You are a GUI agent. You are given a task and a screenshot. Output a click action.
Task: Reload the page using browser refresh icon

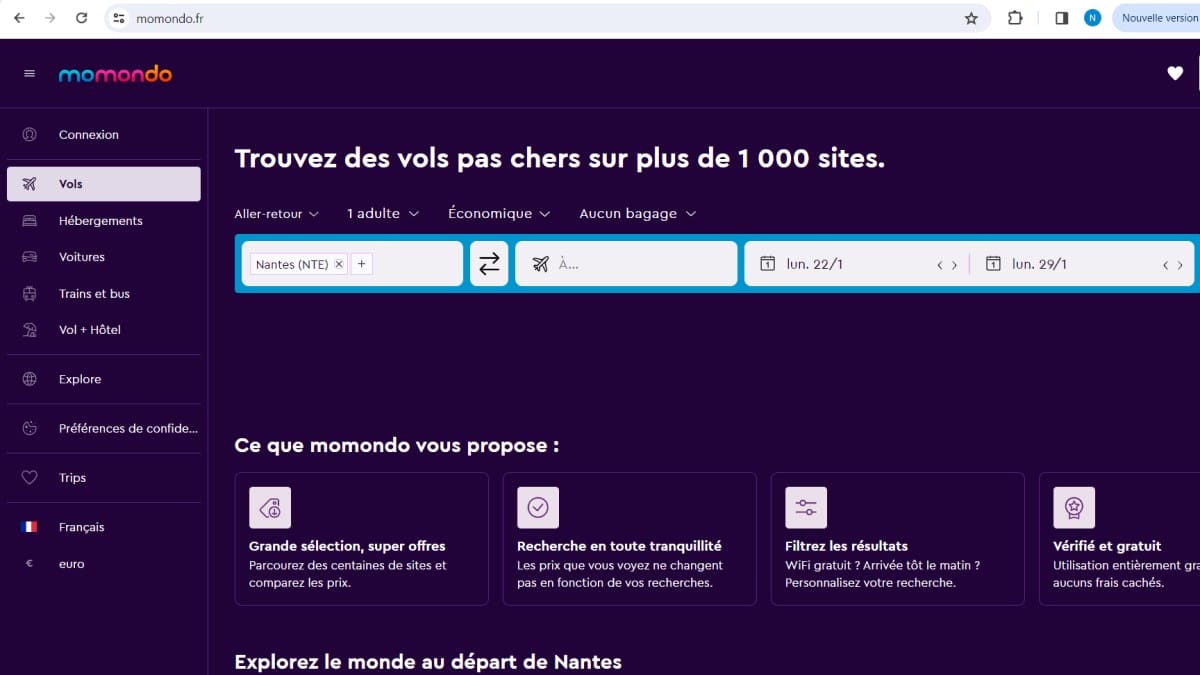click(82, 18)
